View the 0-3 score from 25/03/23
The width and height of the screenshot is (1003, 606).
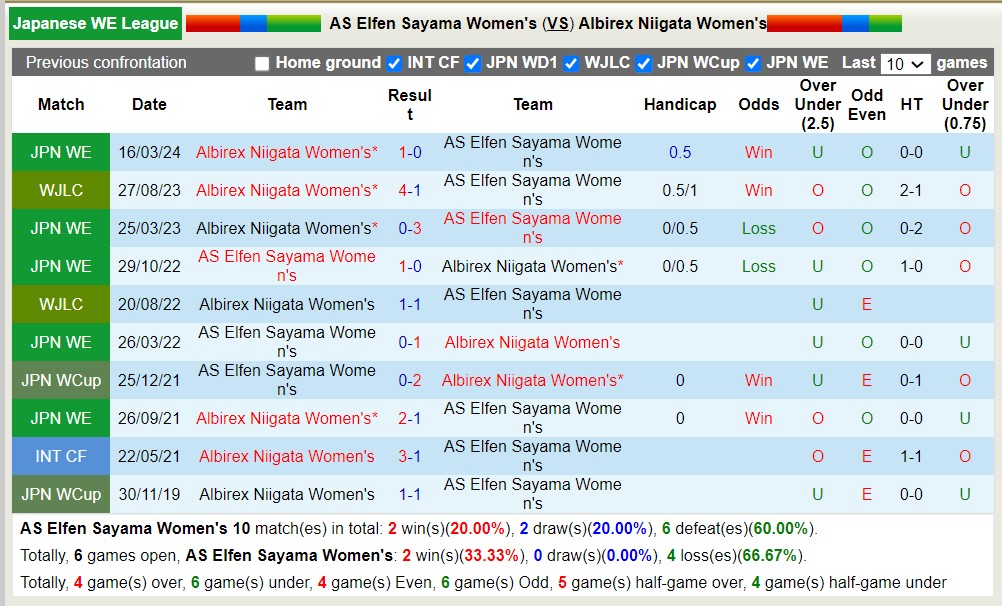[x=410, y=228]
